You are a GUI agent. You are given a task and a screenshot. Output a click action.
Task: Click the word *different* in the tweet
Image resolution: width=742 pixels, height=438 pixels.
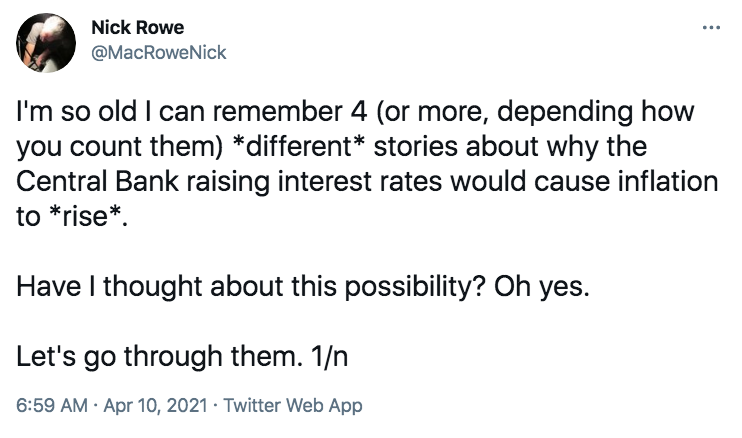point(300,146)
